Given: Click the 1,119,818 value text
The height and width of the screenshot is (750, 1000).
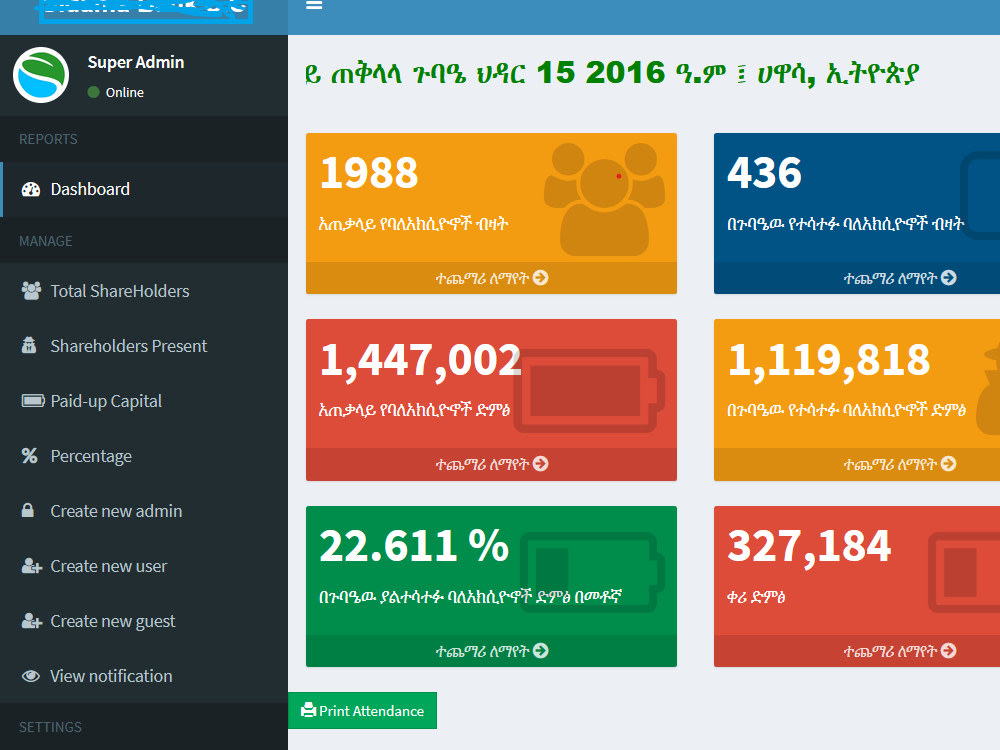Looking at the screenshot, I should [x=829, y=360].
